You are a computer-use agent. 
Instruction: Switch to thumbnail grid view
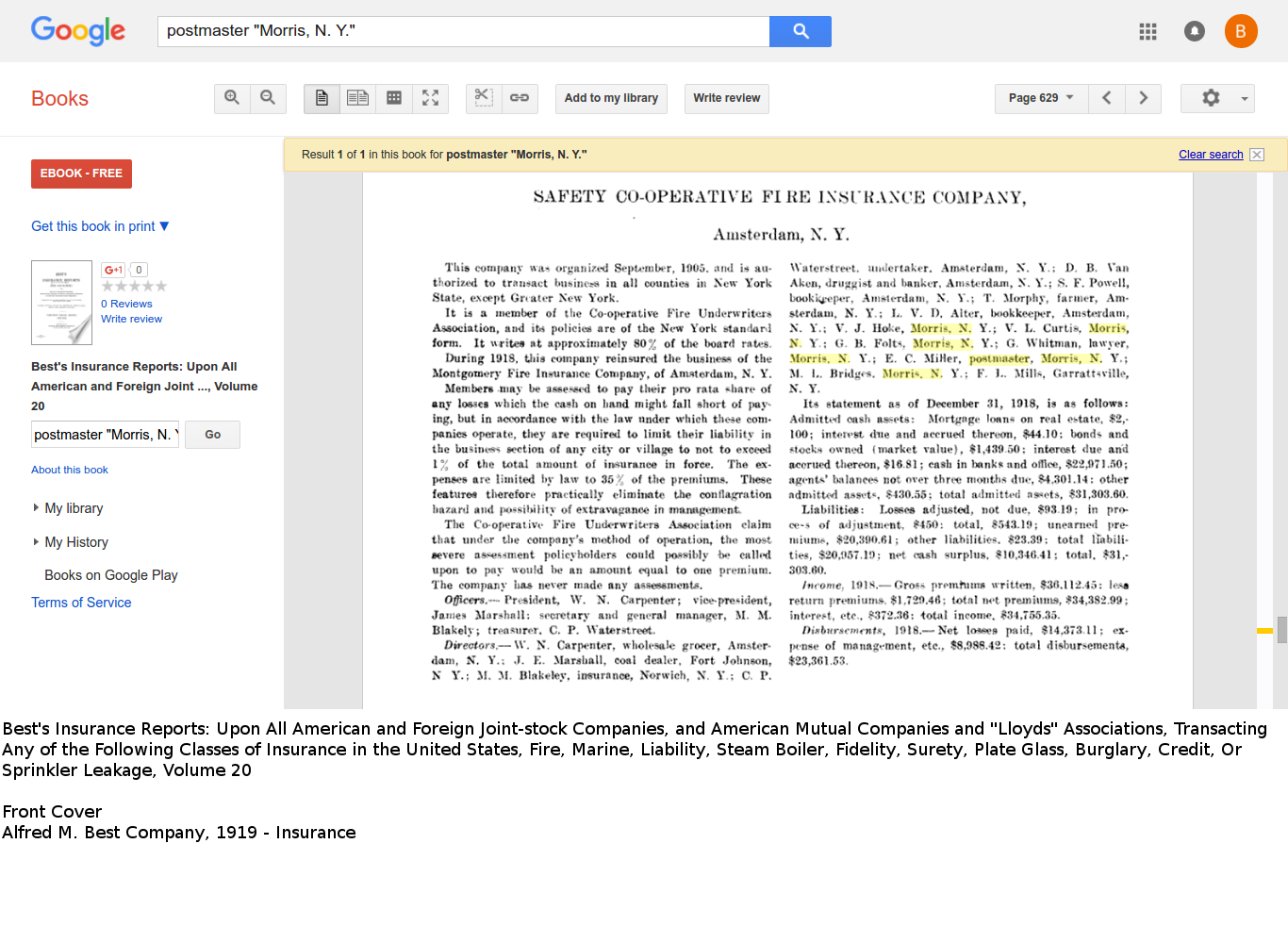coord(394,98)
